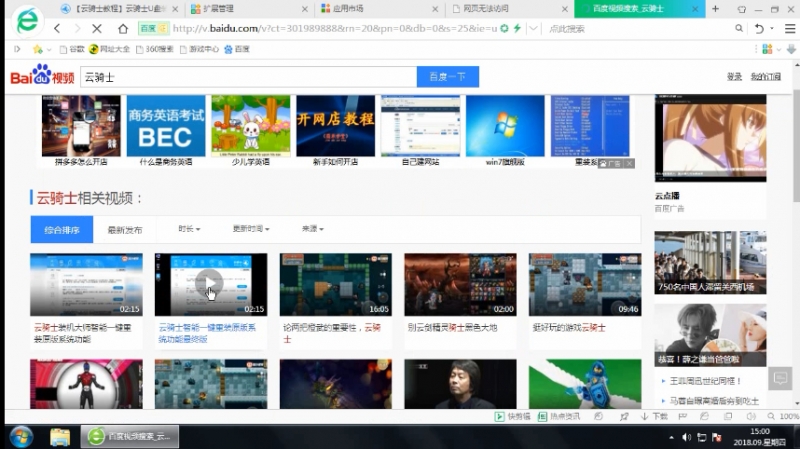Open the skin shirt icon in title bar
Viewport: 800px width, 449px height.
tap(742, 9)
